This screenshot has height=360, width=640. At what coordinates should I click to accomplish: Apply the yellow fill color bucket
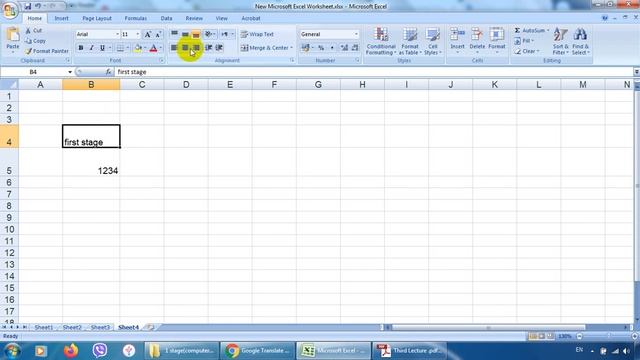pos(138,48)
